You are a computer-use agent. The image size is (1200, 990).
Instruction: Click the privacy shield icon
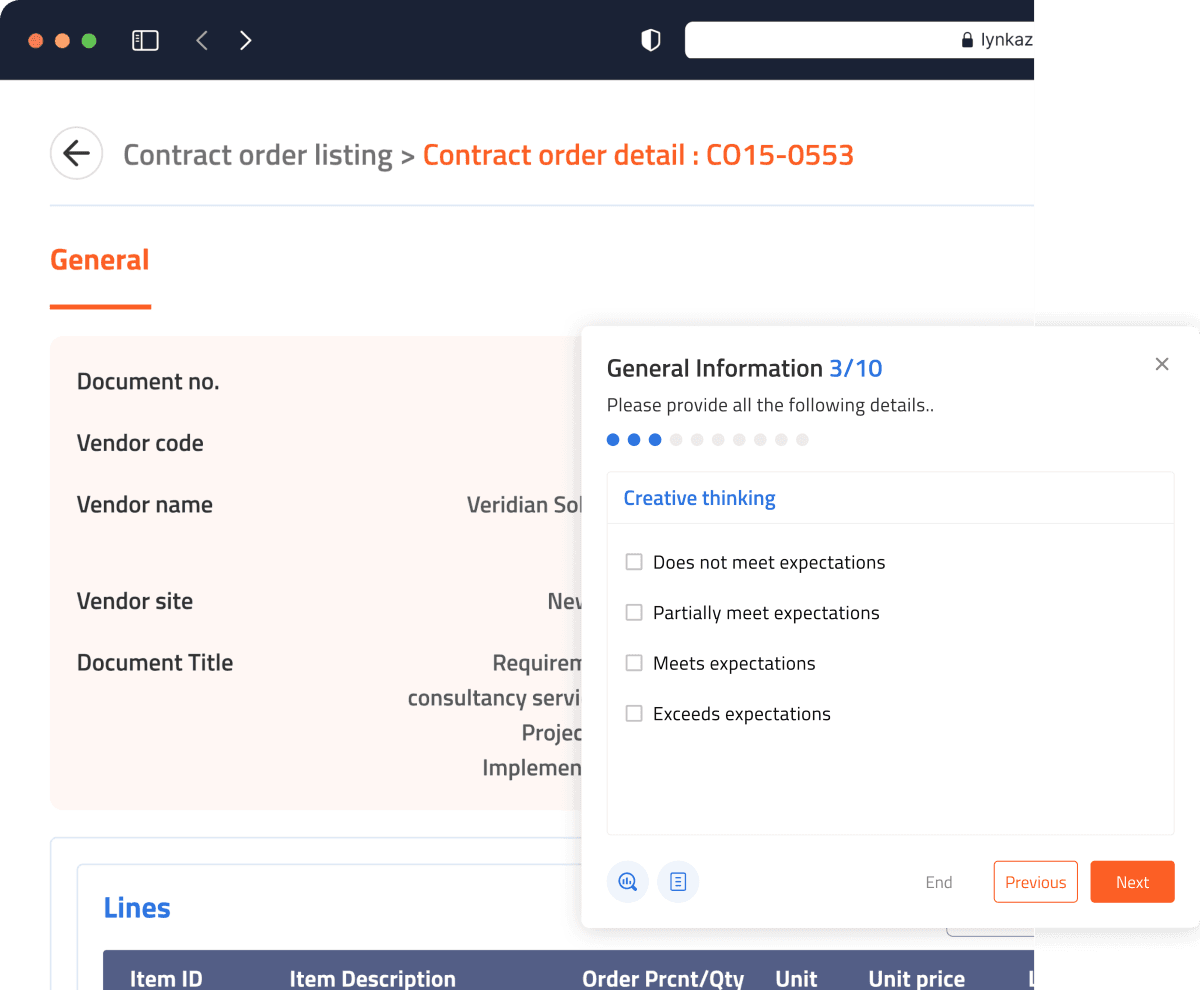click(x=651, y=40)
